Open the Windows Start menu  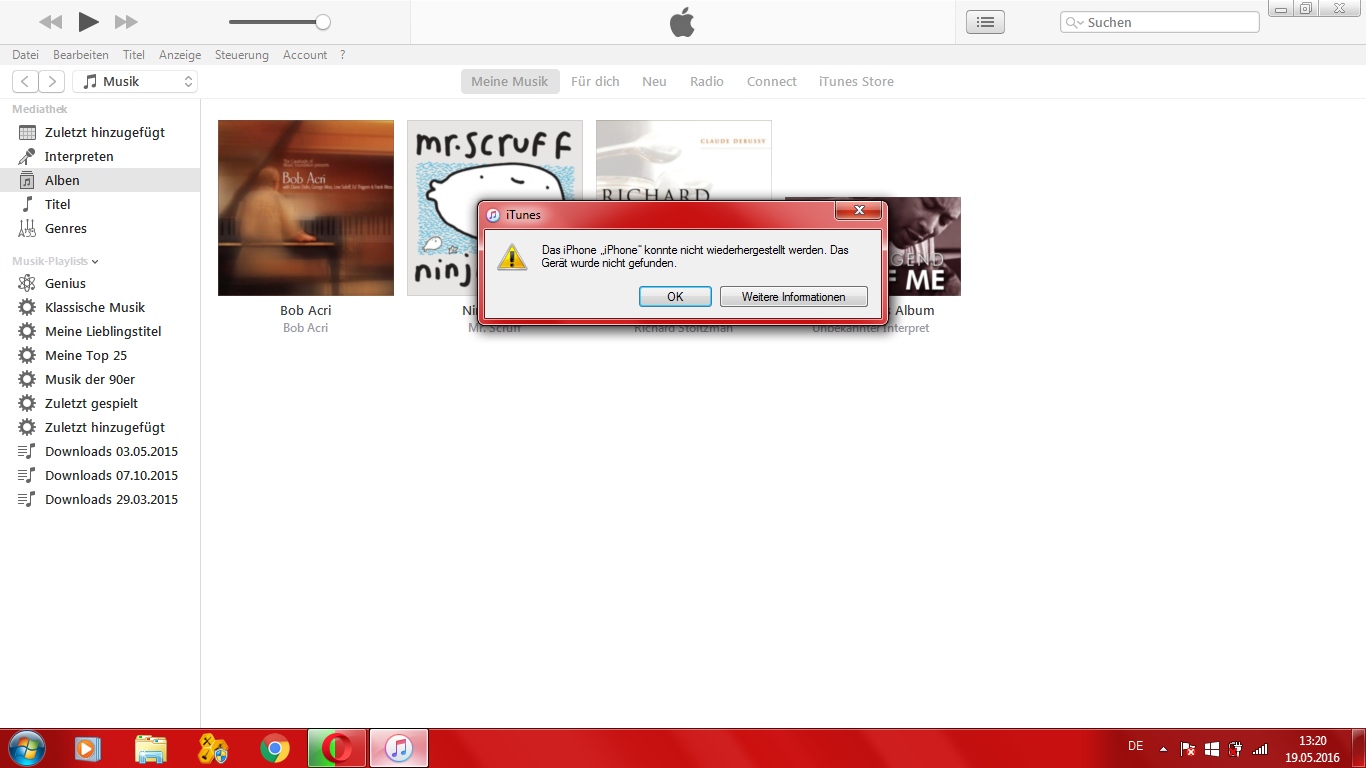25,748
